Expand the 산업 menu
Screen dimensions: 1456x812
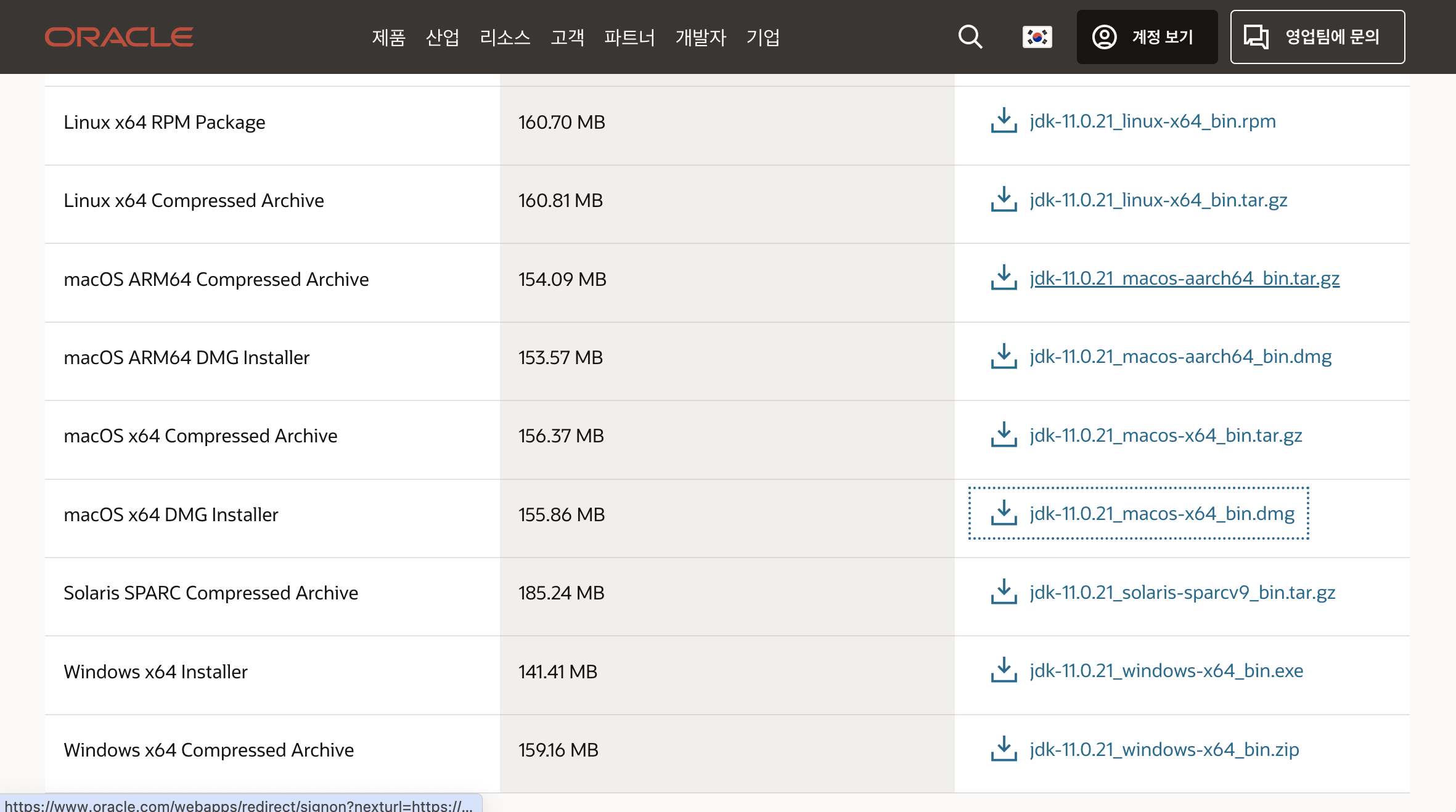tap(442, 38)
